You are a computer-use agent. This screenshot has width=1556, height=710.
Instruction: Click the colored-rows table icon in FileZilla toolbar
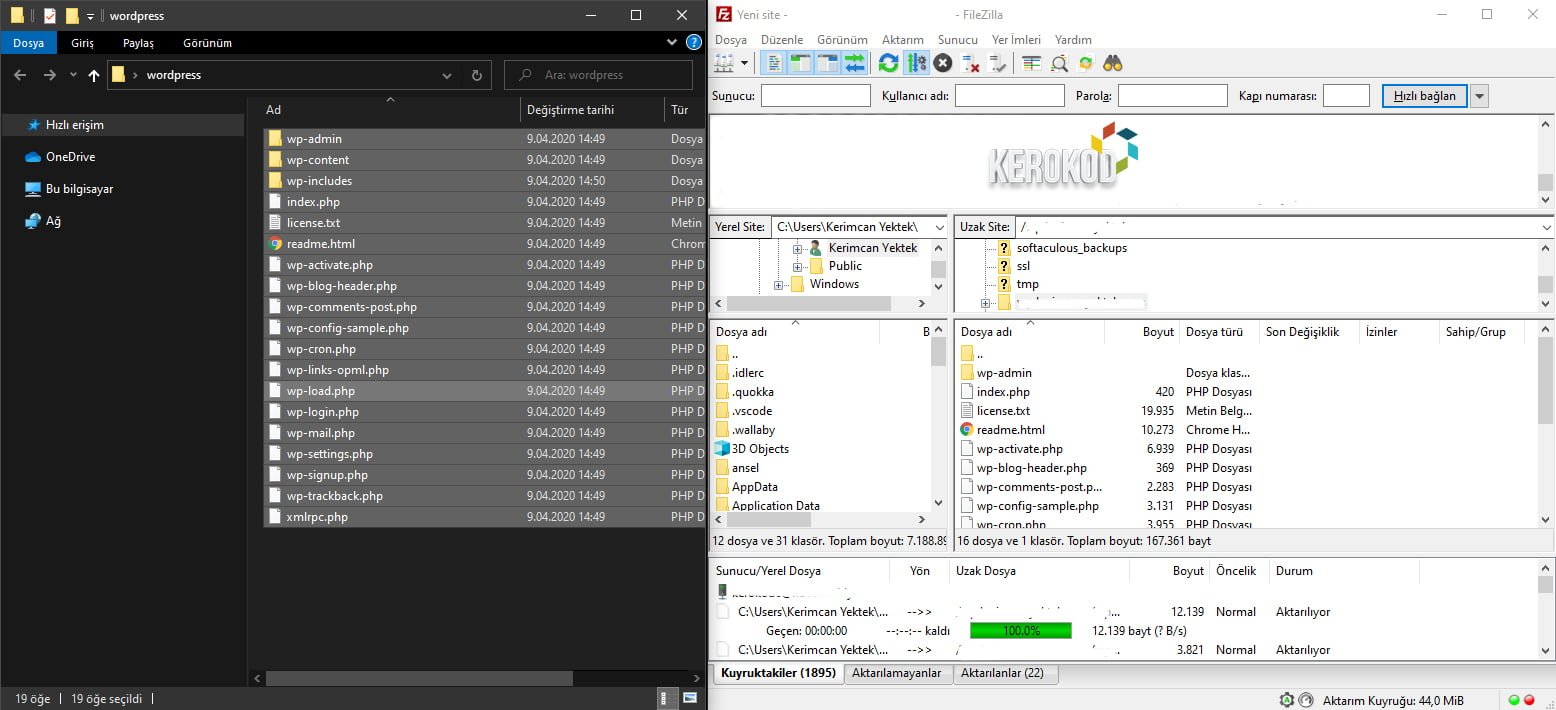pos(1032,63)
